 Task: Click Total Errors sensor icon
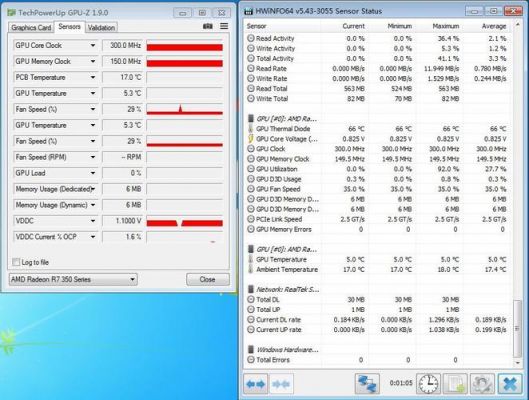tap(251, 360)
